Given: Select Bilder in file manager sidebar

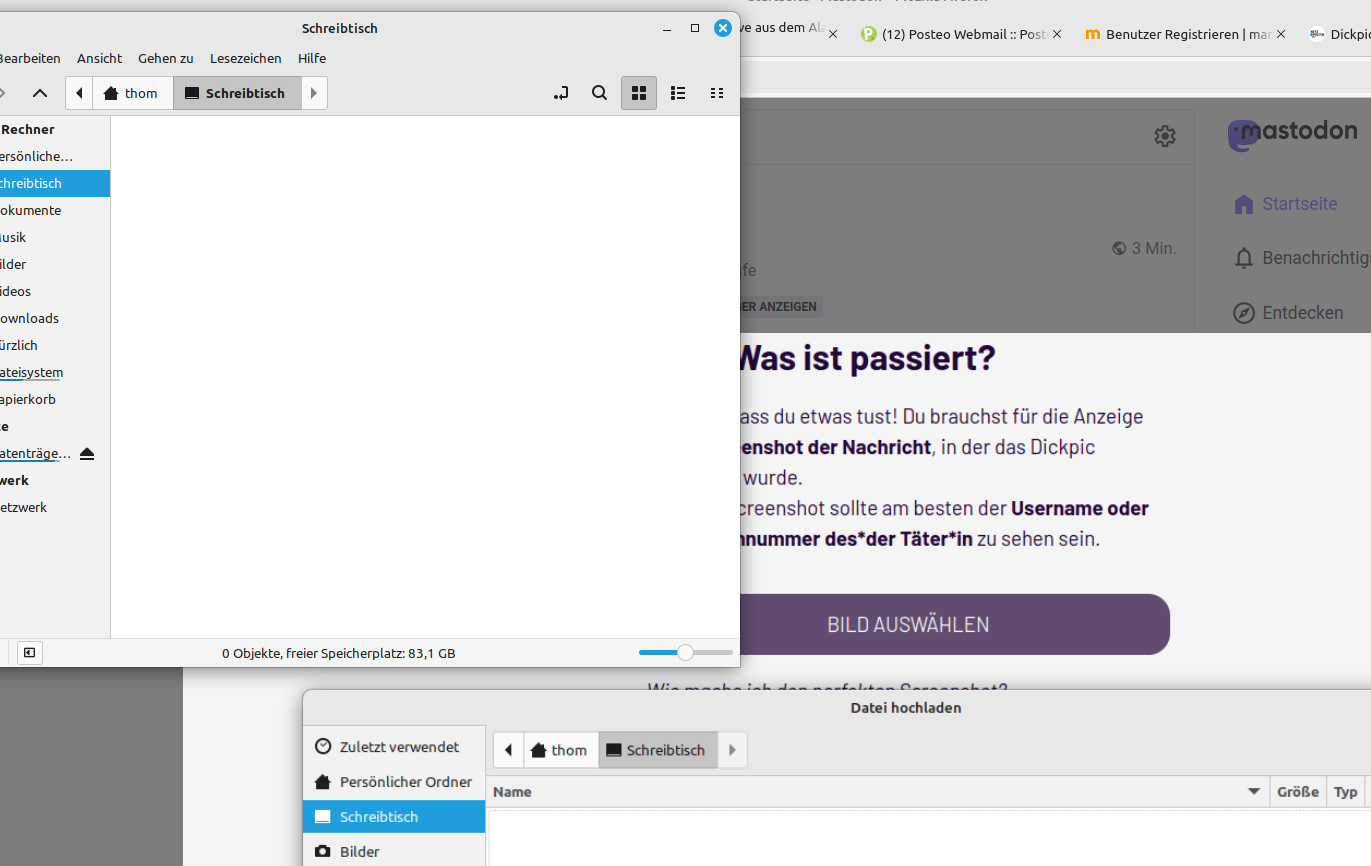Looking at the screenshot, I should point(55,264).
